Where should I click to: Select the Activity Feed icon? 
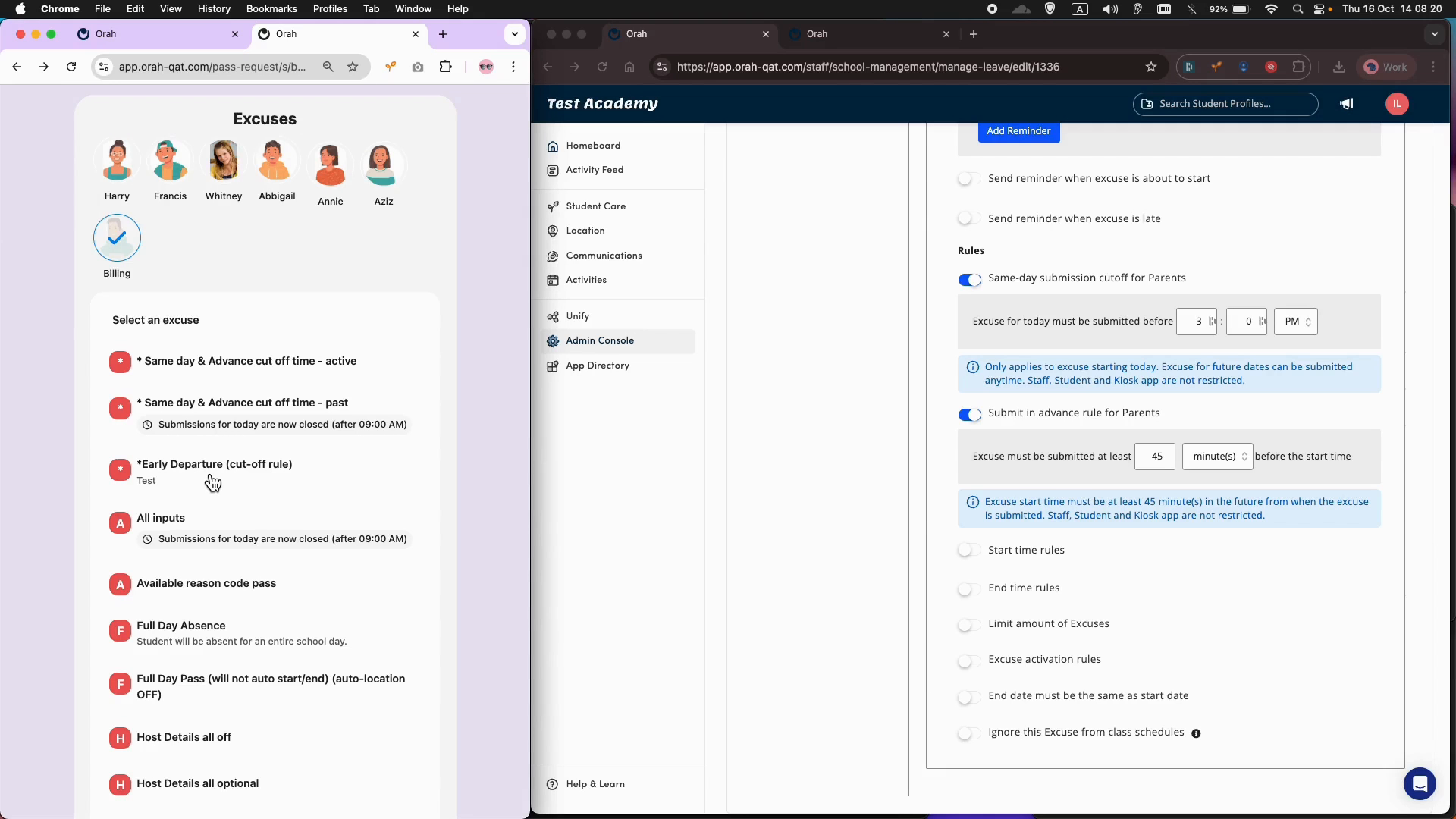pyautogui.click(x=553, y=170)
